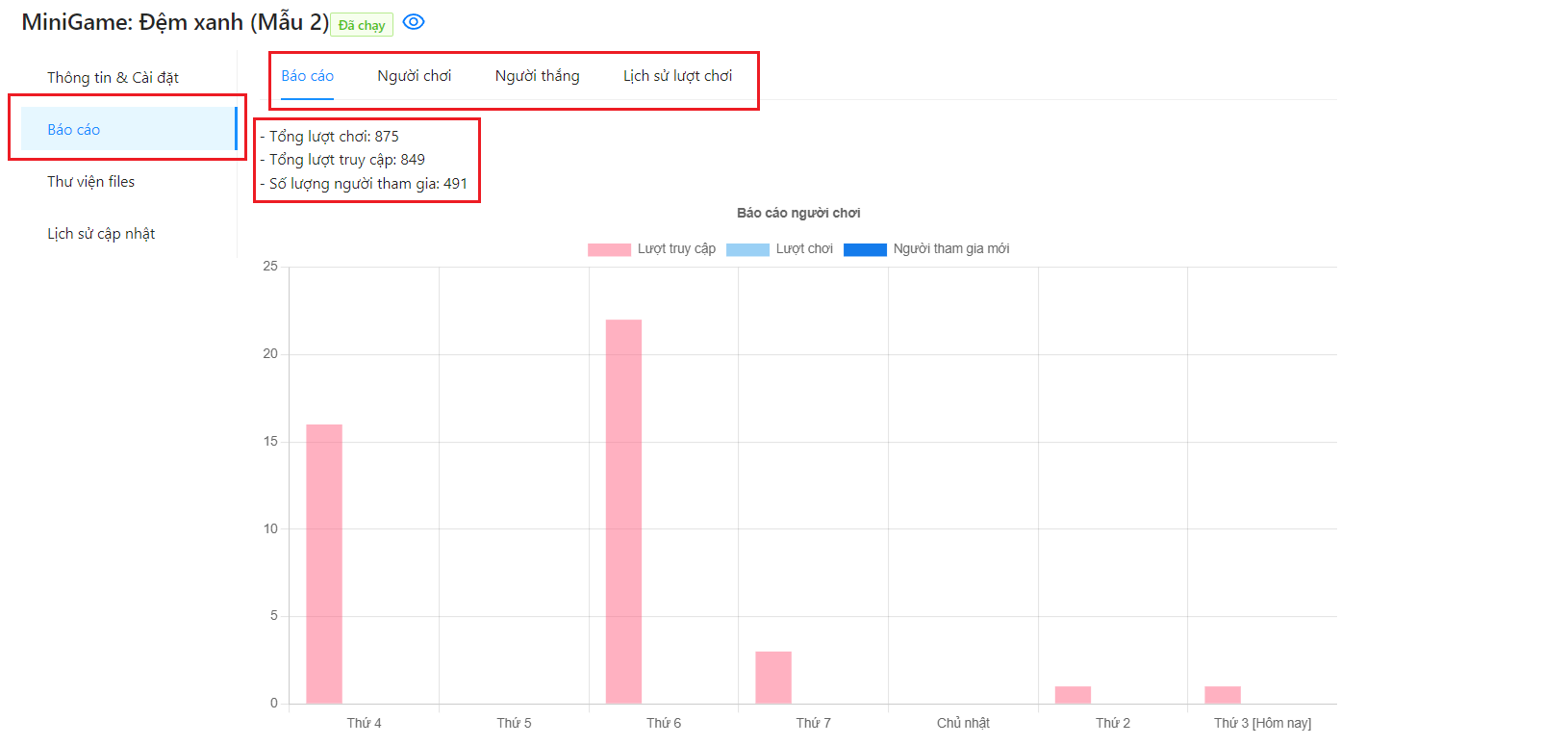1568x745 pixels.
Task: Click the 'Thứ 2' small pink bar
Action: [1073, 695]
